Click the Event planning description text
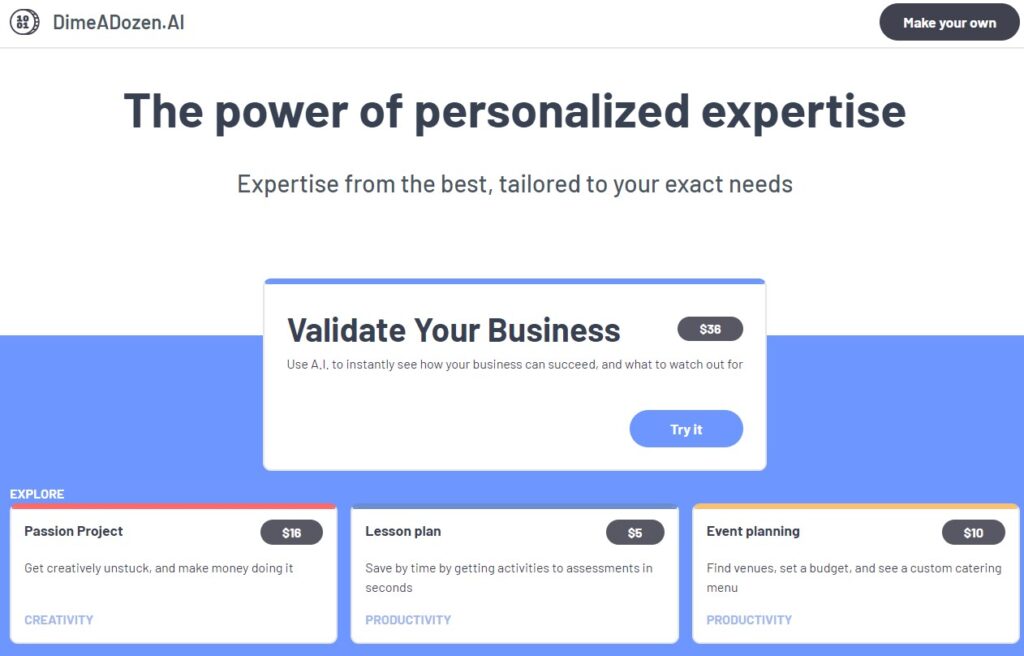Viewport: 1024px width, 656px height. pos(853,577)
